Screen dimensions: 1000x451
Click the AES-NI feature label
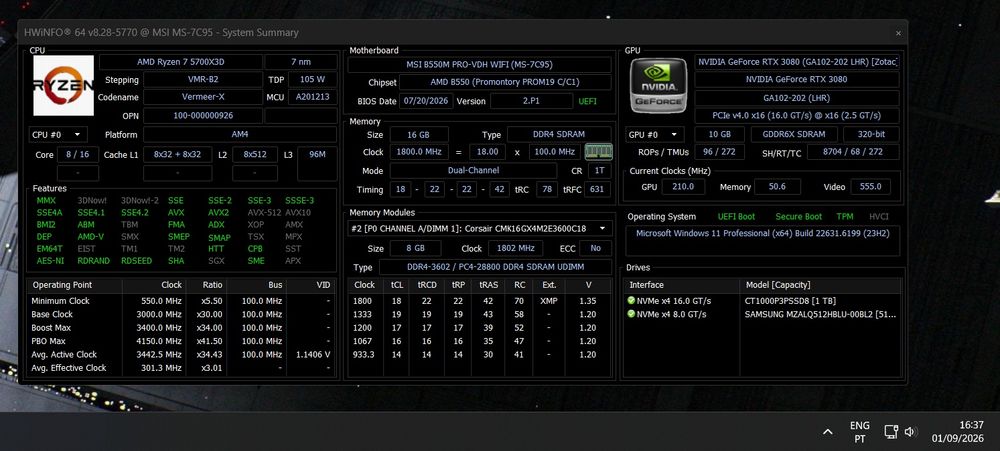pyautogui.click(x=50, y=261)
